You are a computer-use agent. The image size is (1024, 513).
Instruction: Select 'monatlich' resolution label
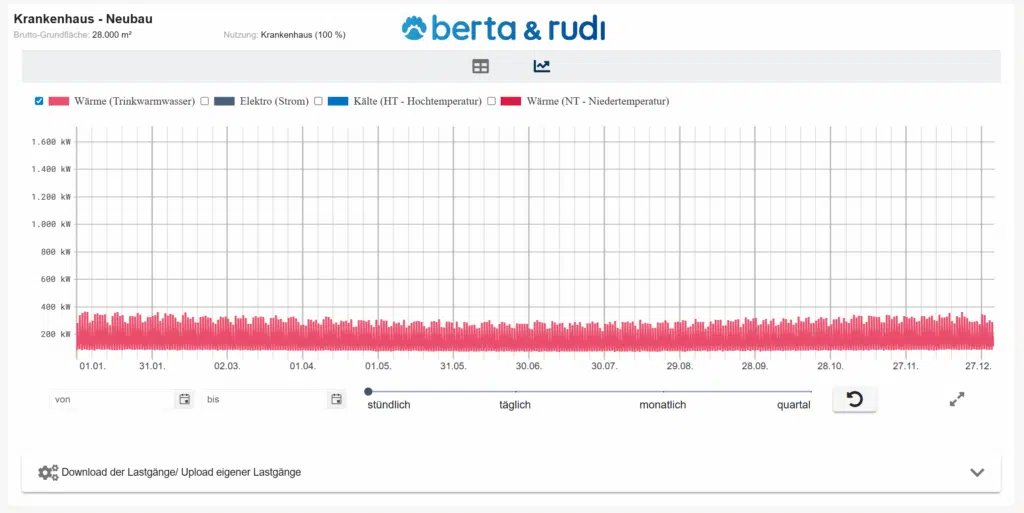click(662, 405)
